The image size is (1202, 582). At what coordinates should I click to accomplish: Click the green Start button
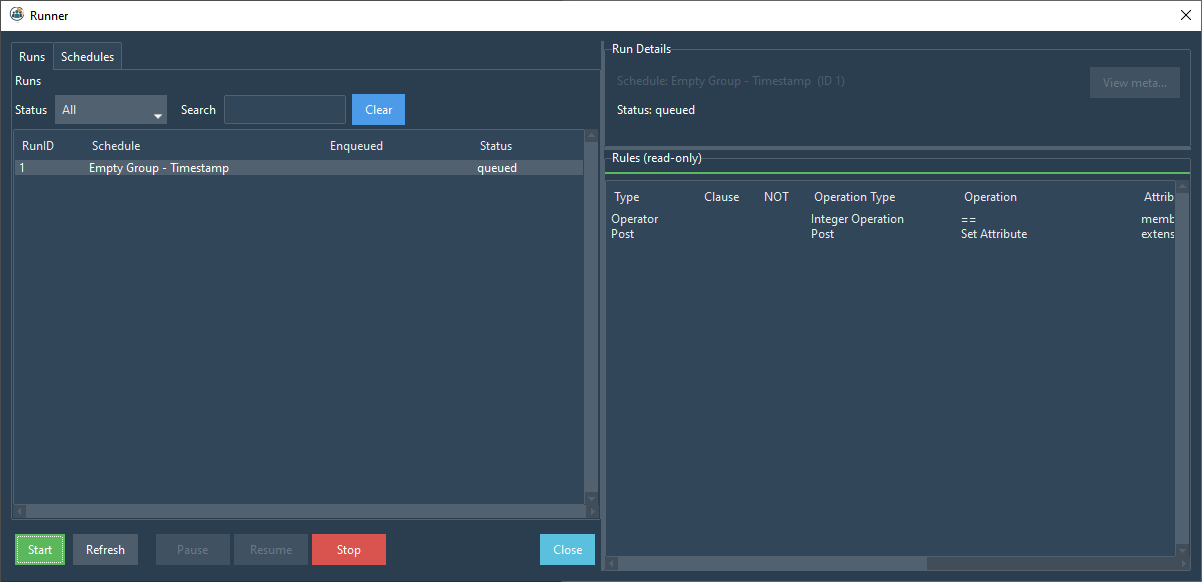pyautogui.click(x=40, y=549)
